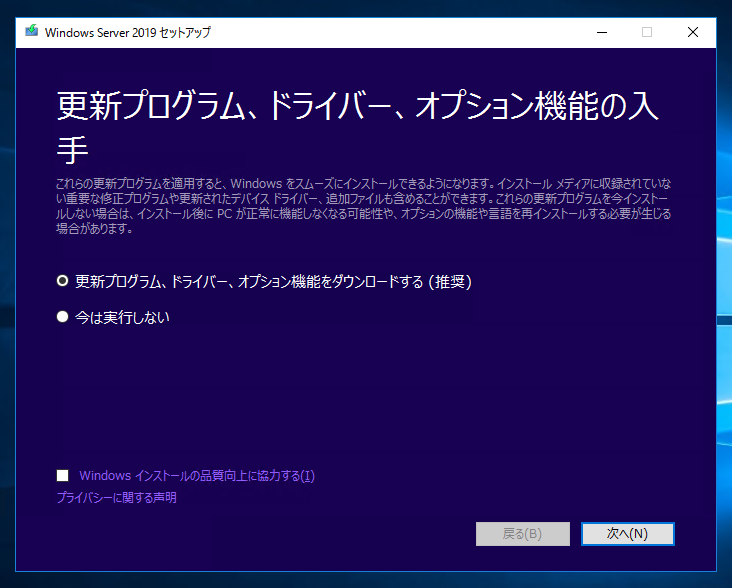This screenshot has width=732, height=588.
Task: Select the 今は実行しない radio button
Action: pyautogui.click(x=62, y=317)
